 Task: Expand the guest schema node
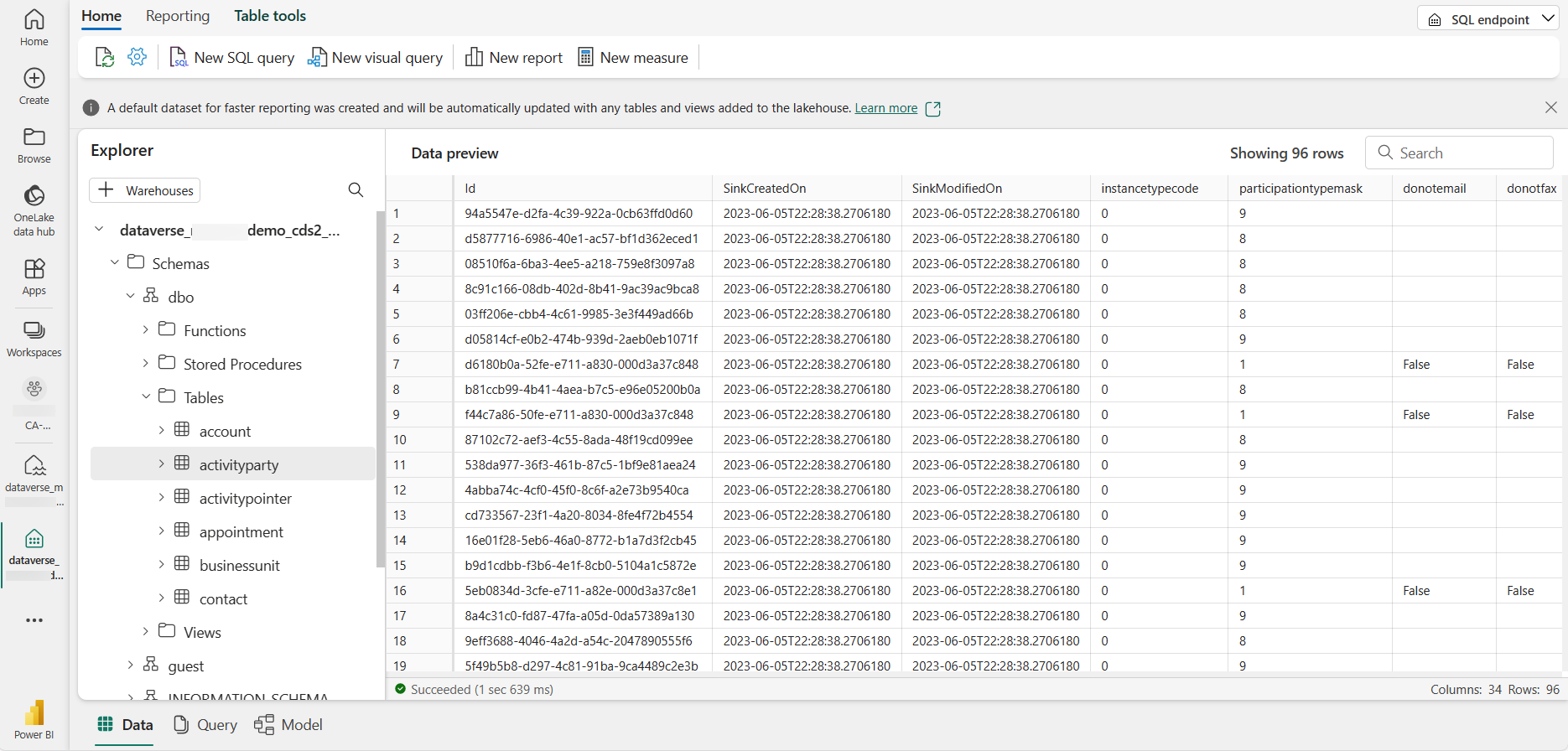click(130, 665)
